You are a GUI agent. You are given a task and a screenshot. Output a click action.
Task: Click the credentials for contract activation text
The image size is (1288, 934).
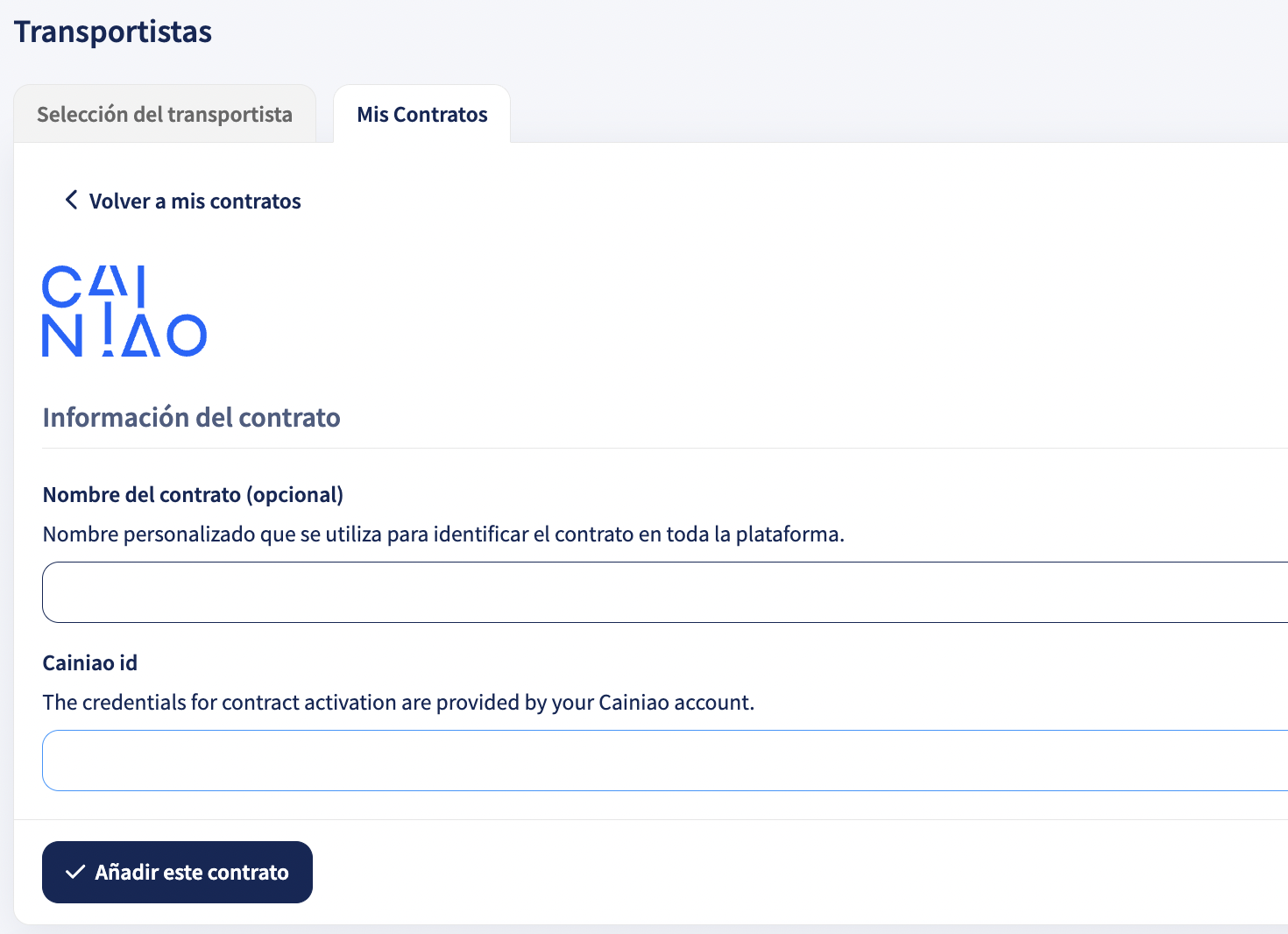399,703
